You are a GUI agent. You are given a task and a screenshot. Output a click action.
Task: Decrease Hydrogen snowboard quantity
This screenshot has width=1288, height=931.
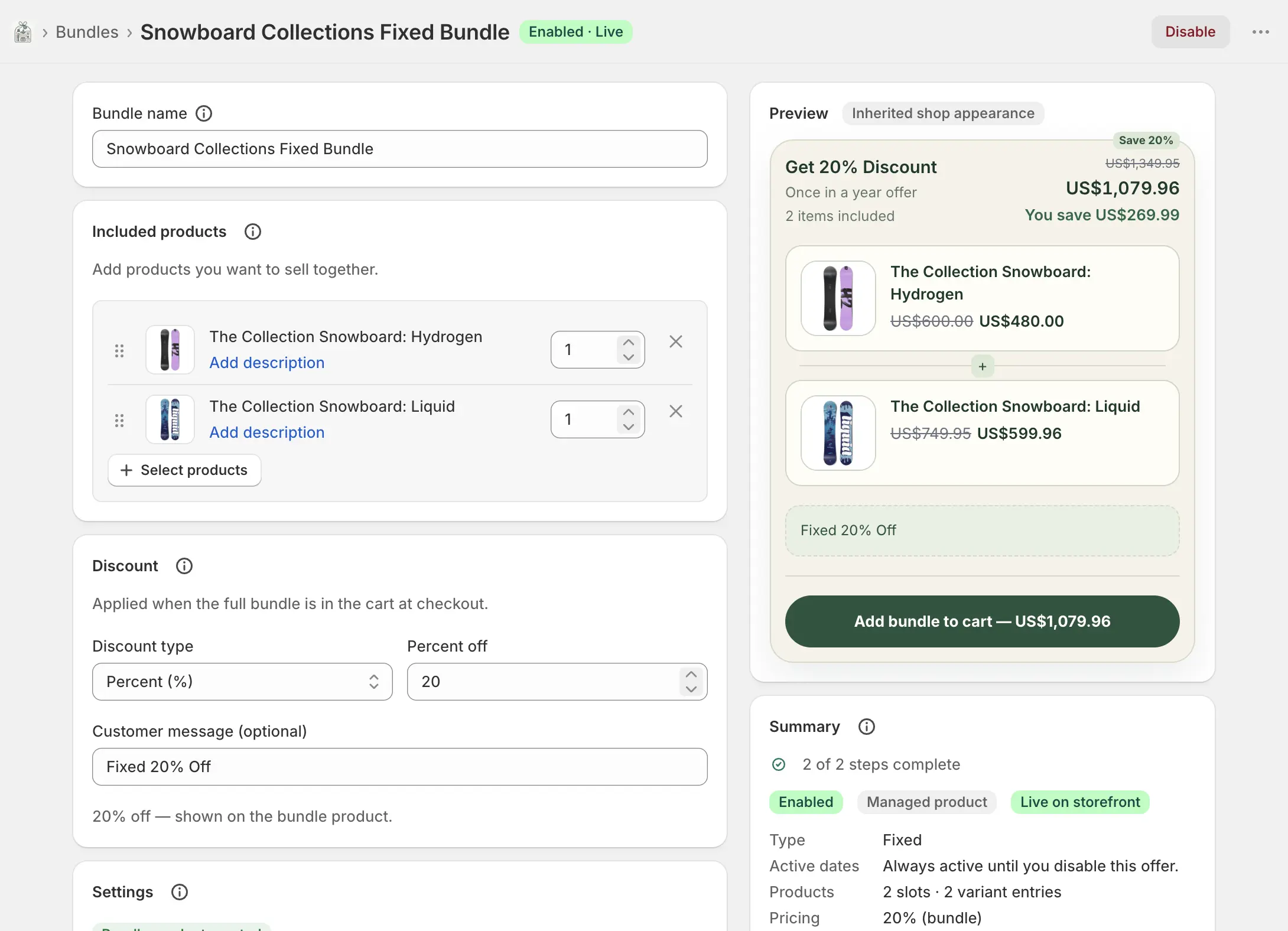click(629, 357)
